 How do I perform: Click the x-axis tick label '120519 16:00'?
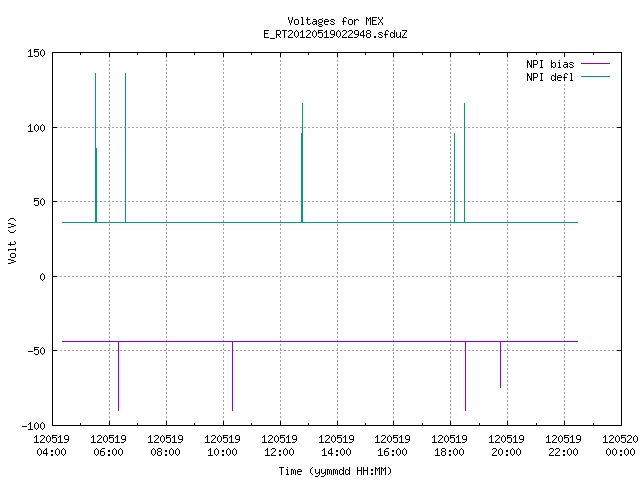click(393, 446)
